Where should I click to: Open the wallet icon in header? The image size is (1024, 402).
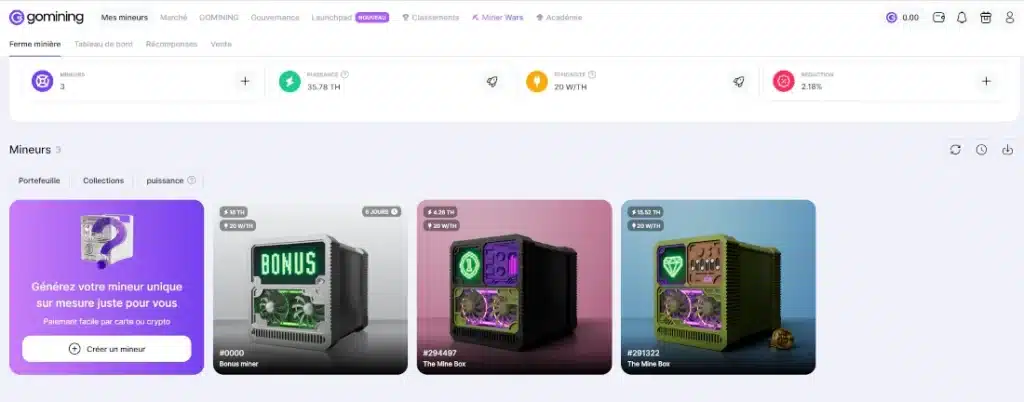pos(939,18)
